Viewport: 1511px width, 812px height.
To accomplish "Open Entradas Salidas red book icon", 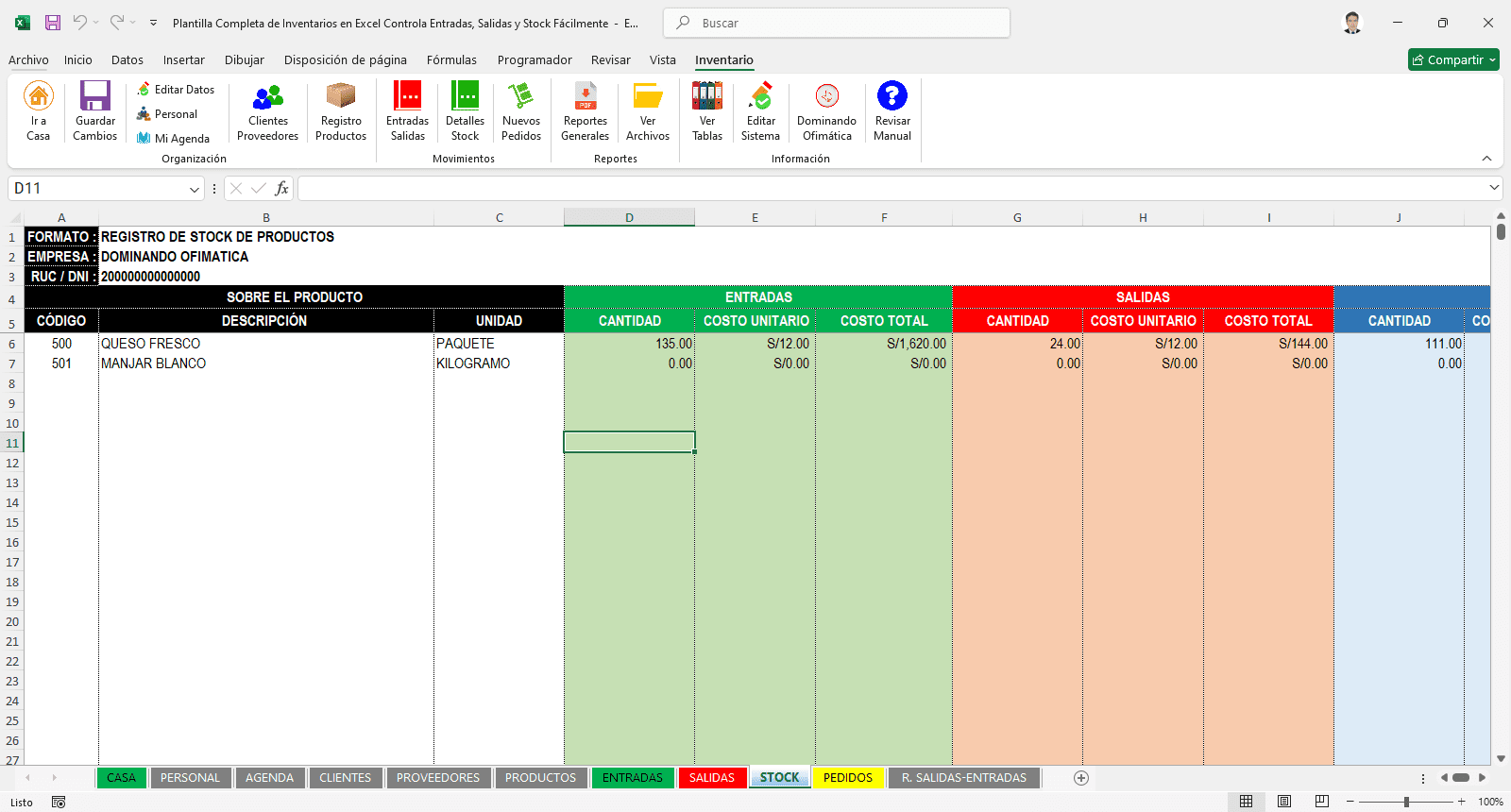I will coord(407,96).
